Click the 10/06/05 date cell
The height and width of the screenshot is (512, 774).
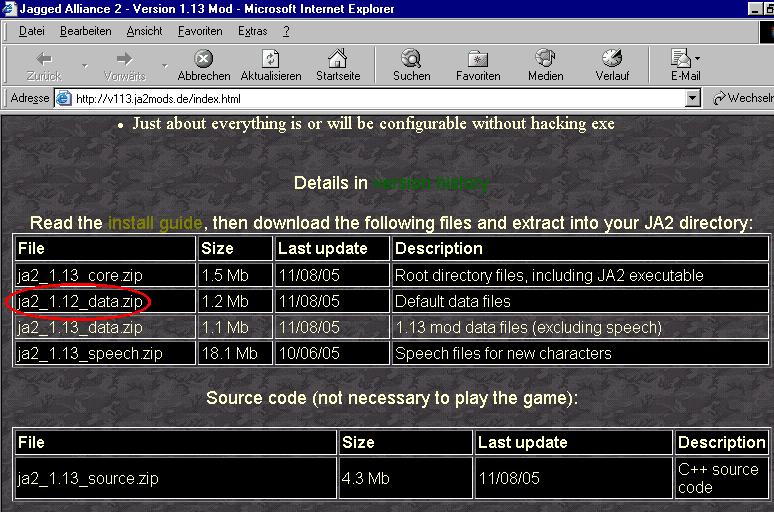point(332,354)
